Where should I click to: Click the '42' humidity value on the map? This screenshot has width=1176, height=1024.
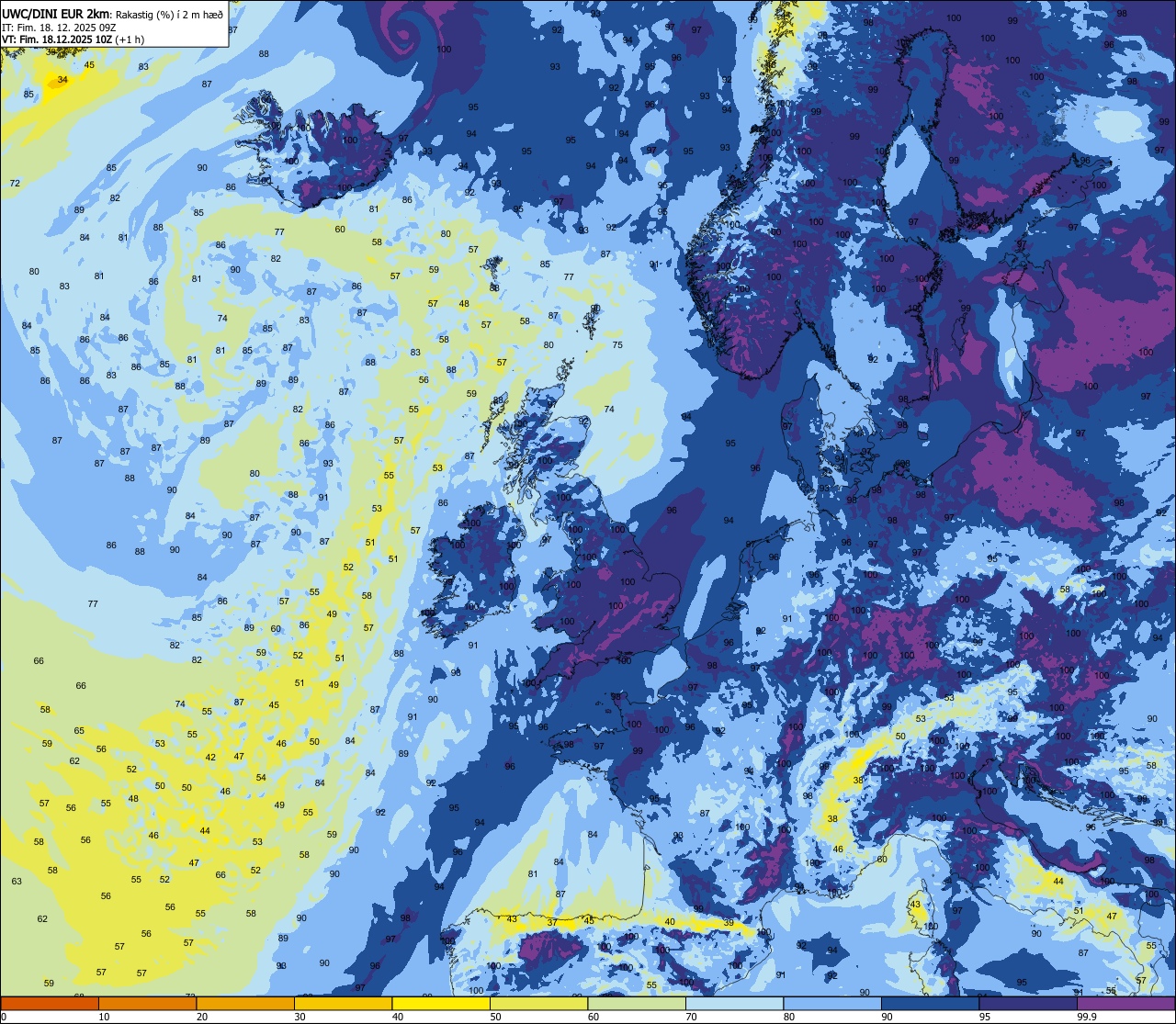pyautogui.click(x=210, y=758)
